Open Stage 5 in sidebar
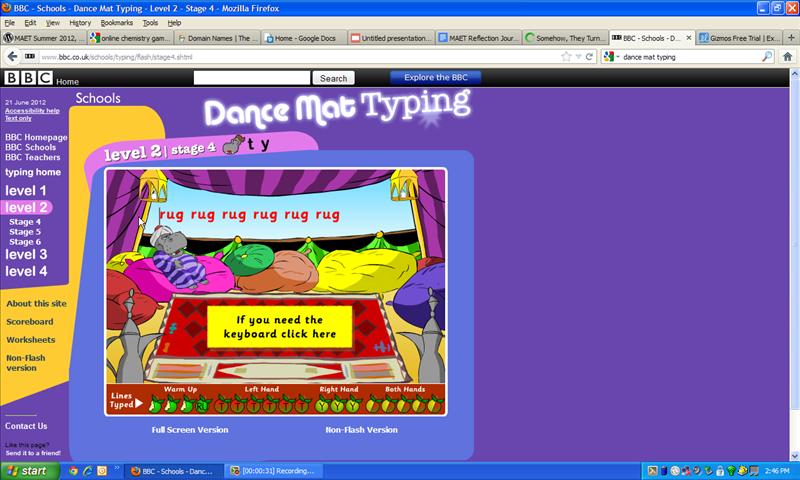Image resolution: width=800 pixels, height=480 pixels. click(x=24, y=232)
